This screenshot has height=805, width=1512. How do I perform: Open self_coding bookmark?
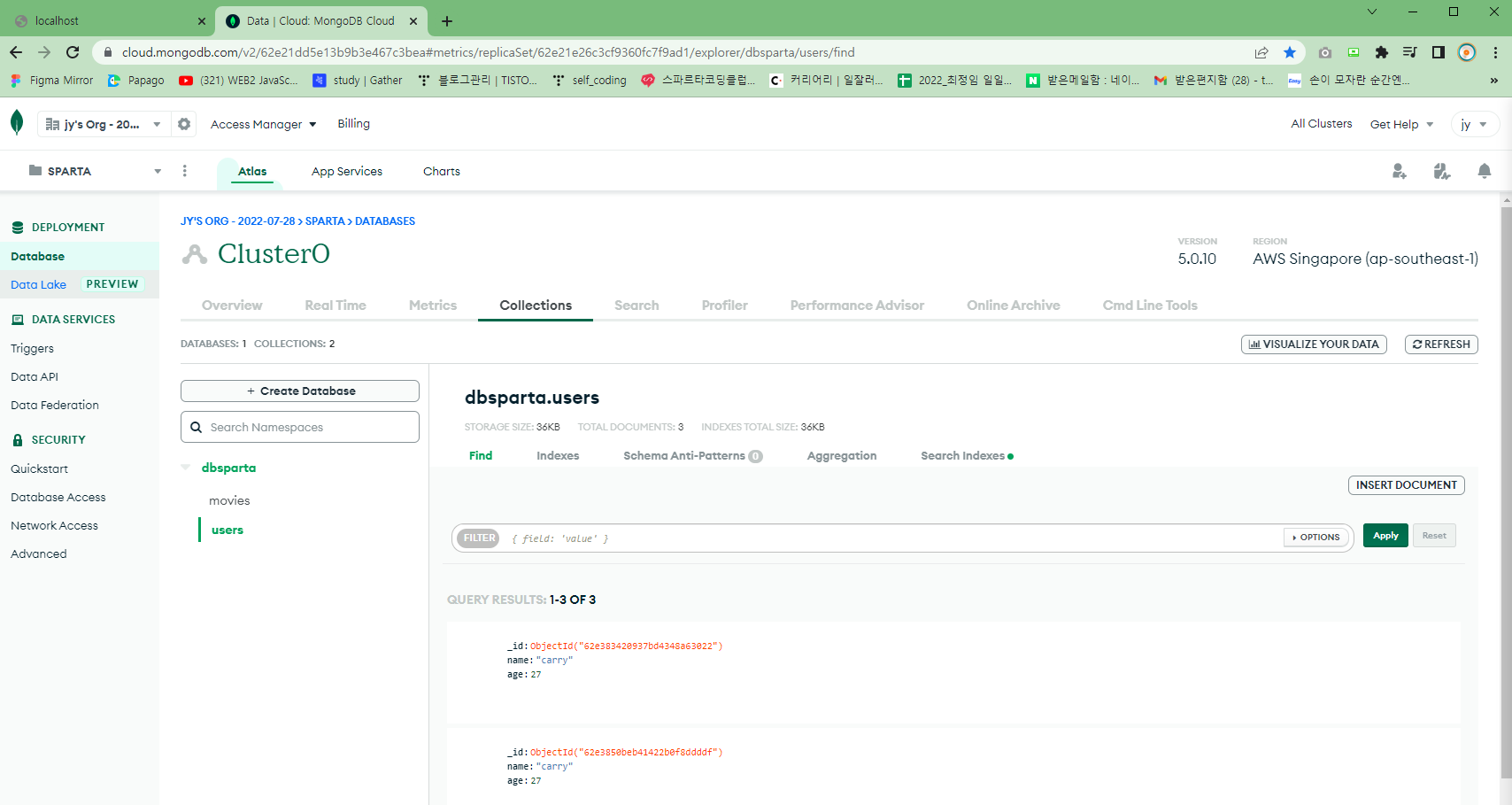point(590,81)
